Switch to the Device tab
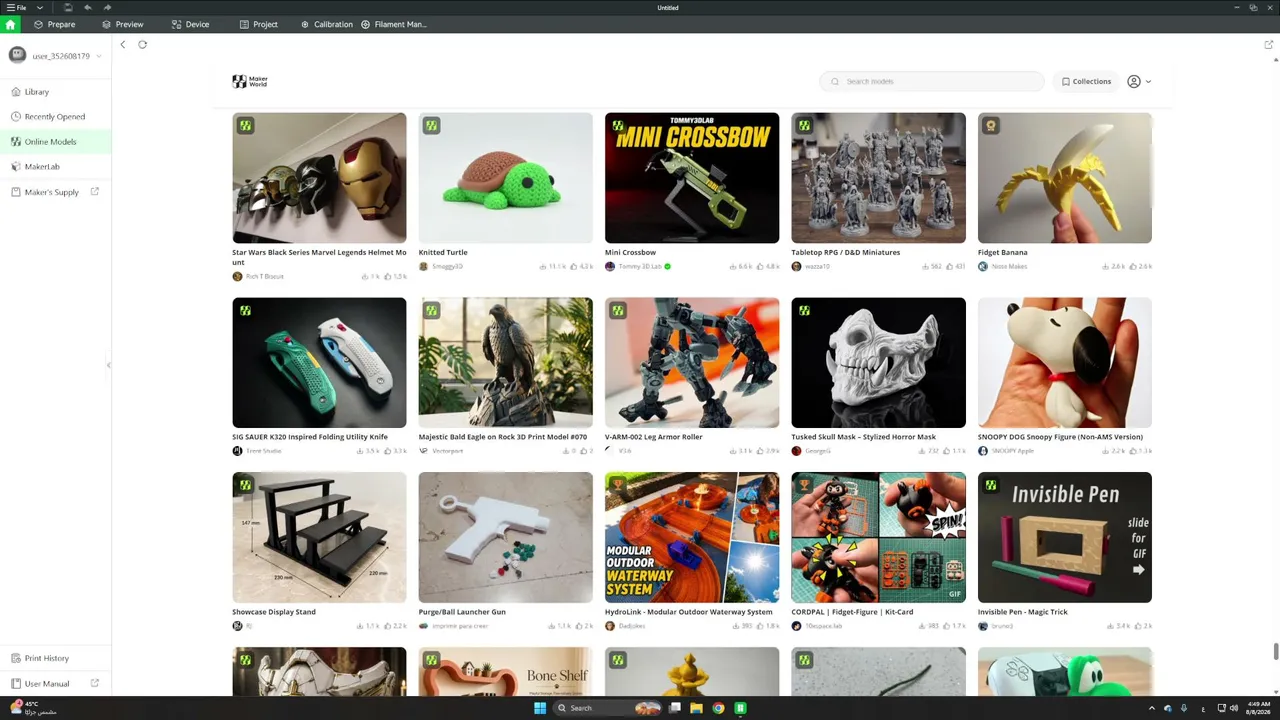This screenshot has height=720, width=1280. click(190, 24)
